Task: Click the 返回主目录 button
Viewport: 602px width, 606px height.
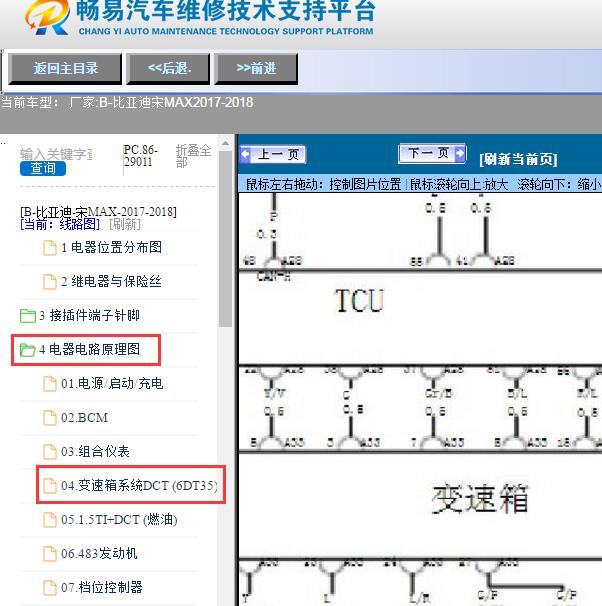Action: click(65, 69)
